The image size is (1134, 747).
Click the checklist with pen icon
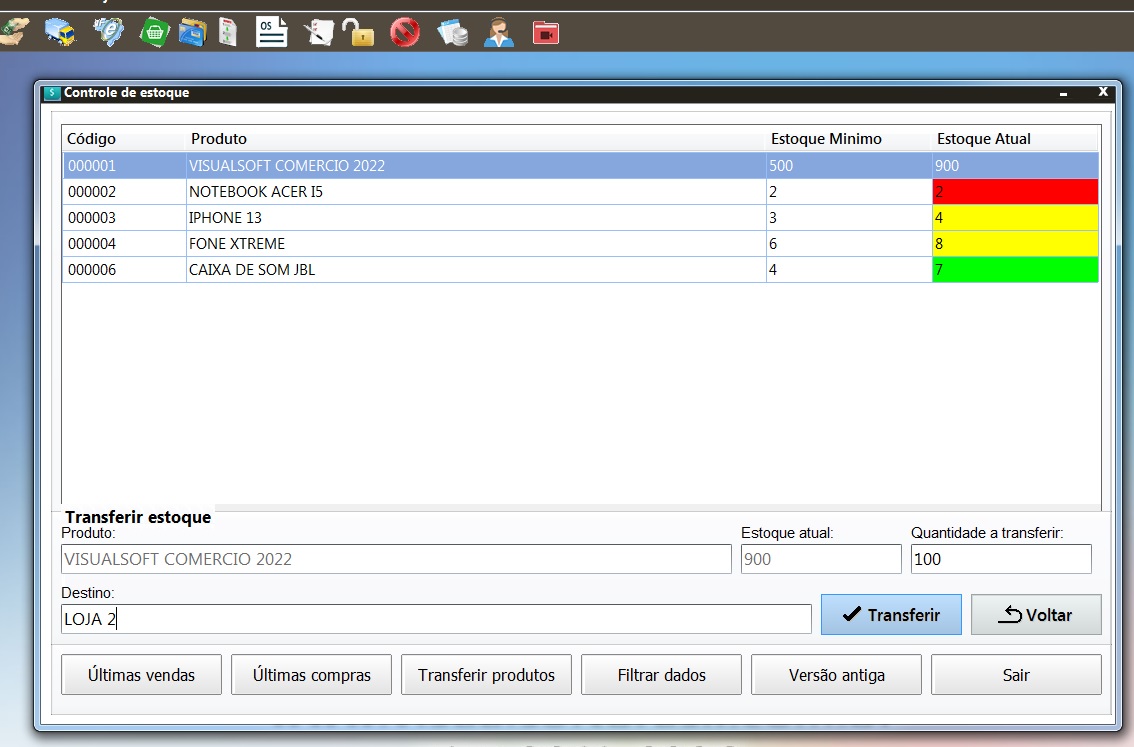(x=319, y=33)
